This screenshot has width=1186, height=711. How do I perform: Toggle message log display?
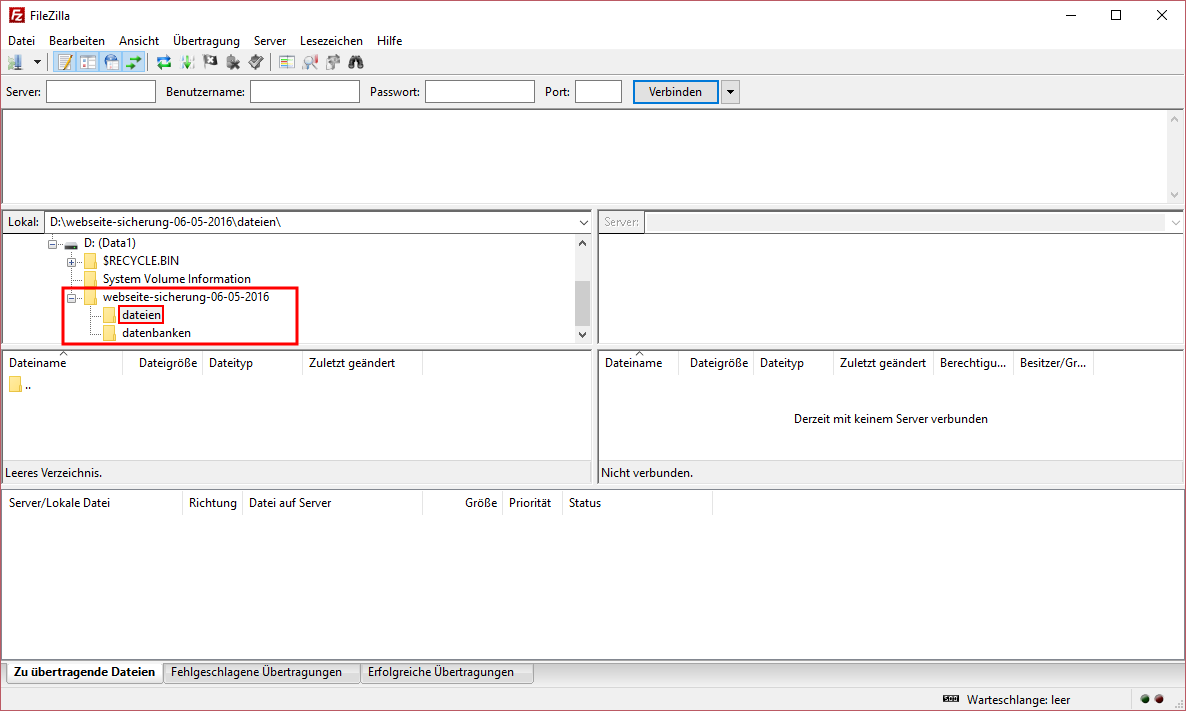point(65,62)
